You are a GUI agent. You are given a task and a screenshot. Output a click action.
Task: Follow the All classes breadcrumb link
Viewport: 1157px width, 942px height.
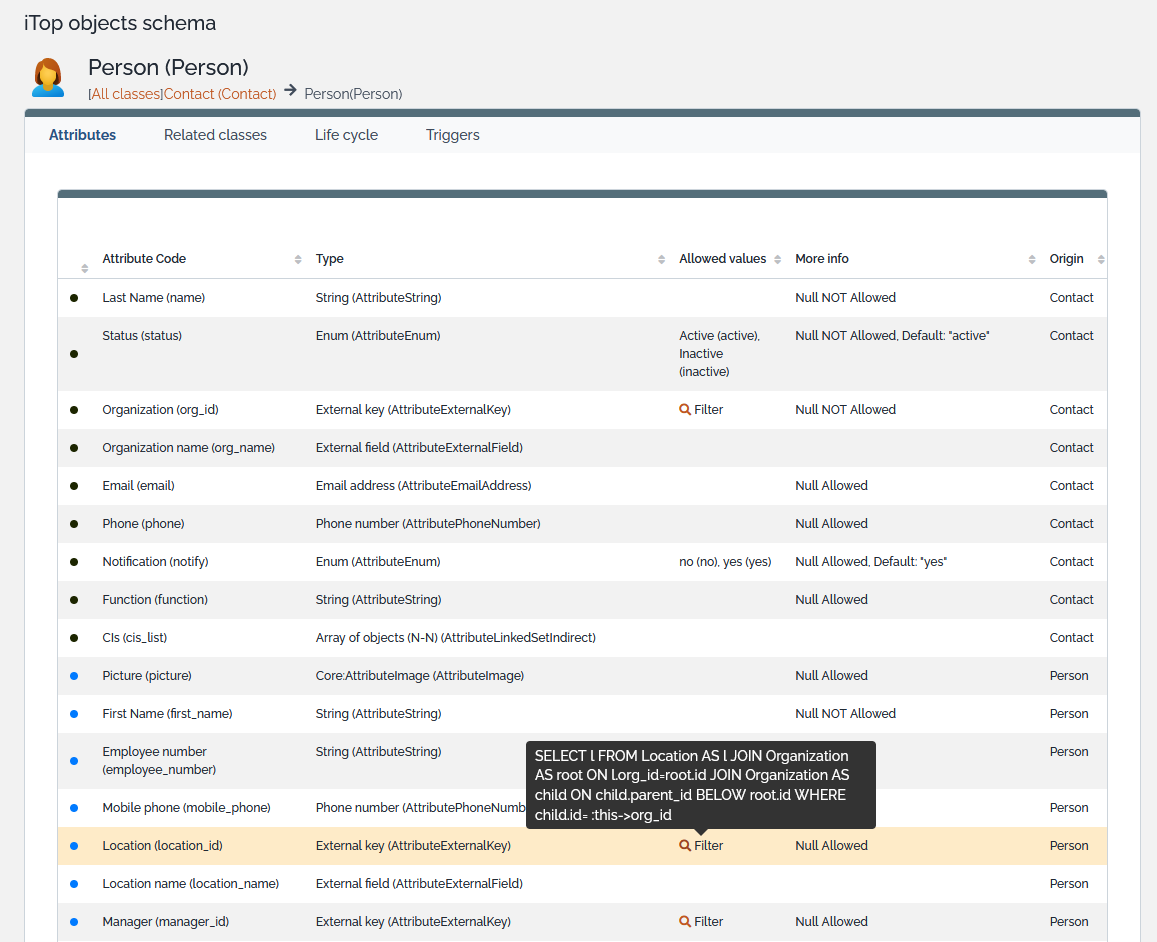[x=126, y=94]
